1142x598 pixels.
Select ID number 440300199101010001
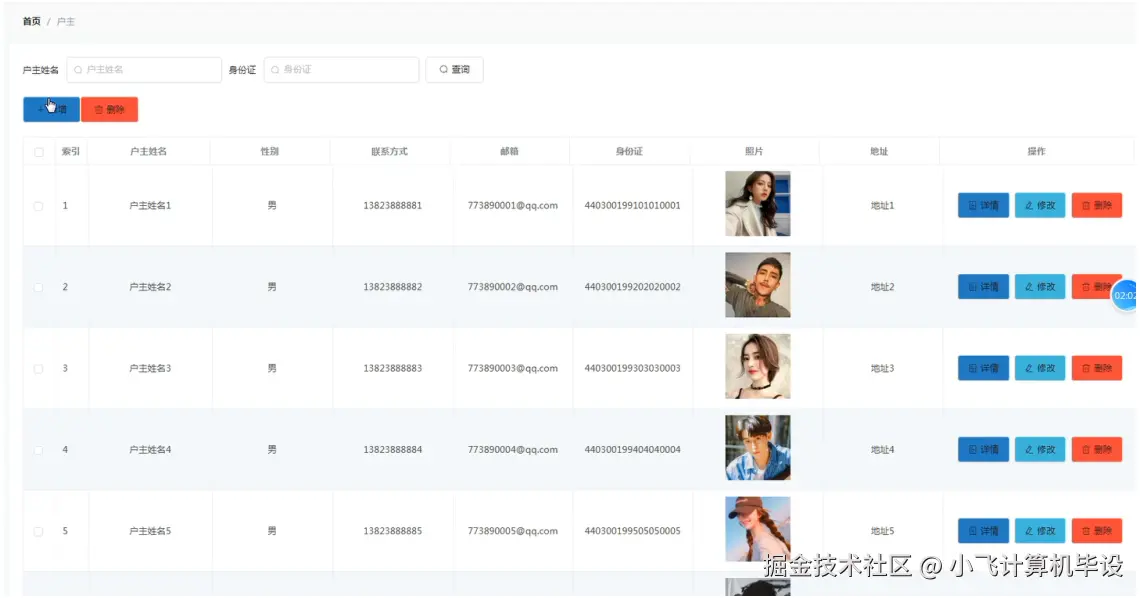[x=632, y=205]
